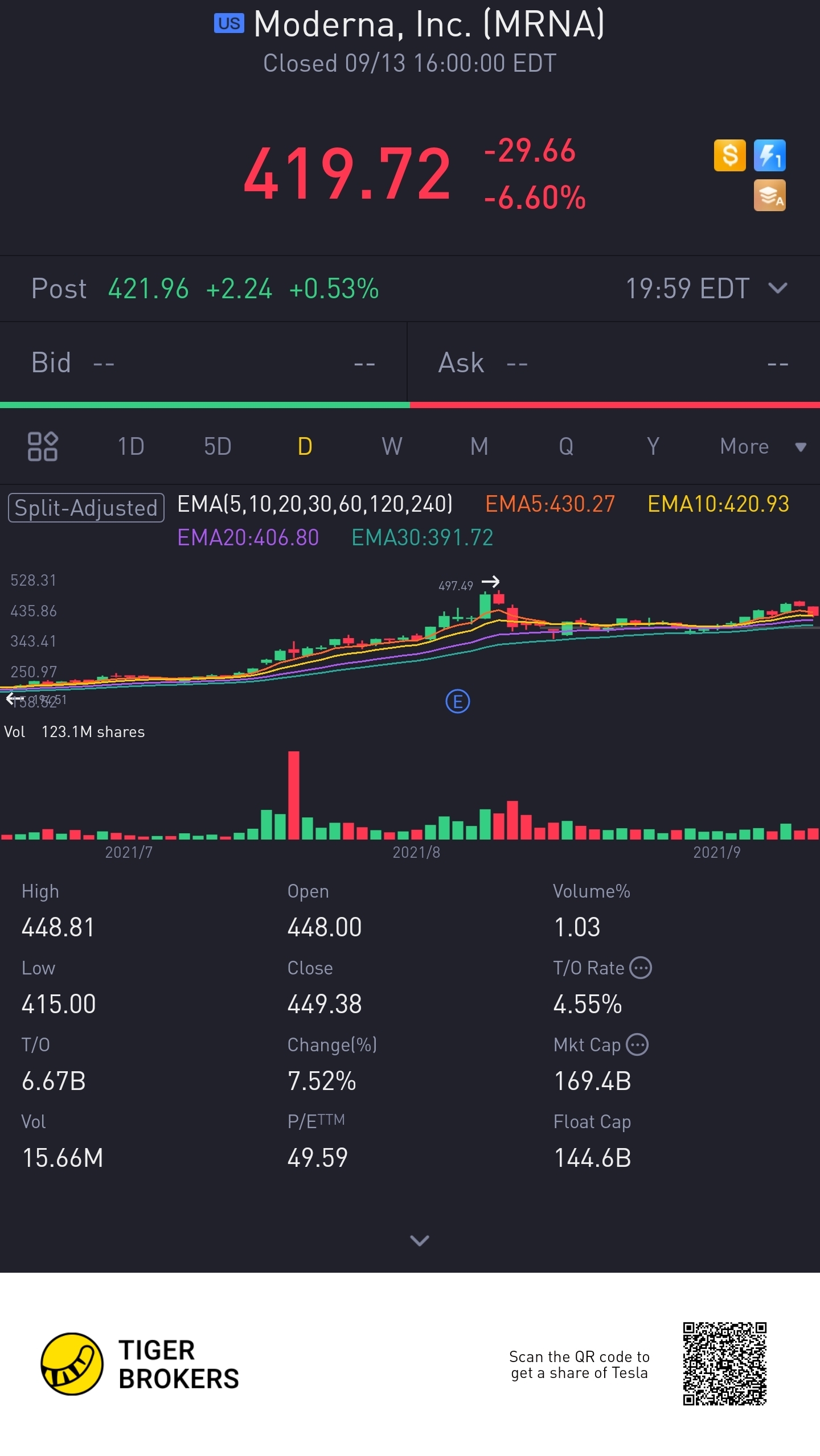Viewport: 820px width, 1456px height.
Task: Tap the T/O Rate value 4.55%
Action: 588,1004
